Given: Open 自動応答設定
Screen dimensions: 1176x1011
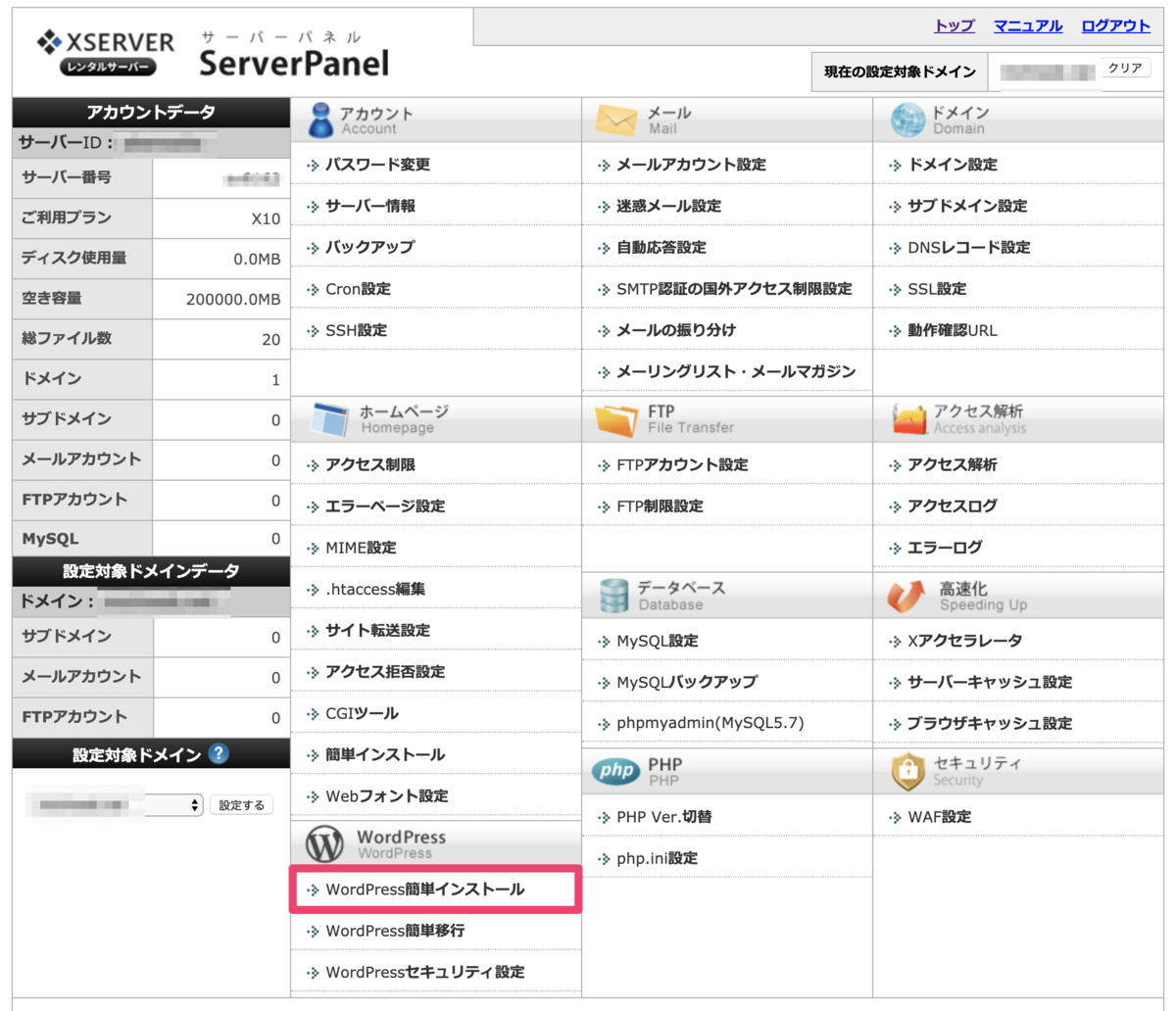Looking at the screenshot, I should pos(661,247).
